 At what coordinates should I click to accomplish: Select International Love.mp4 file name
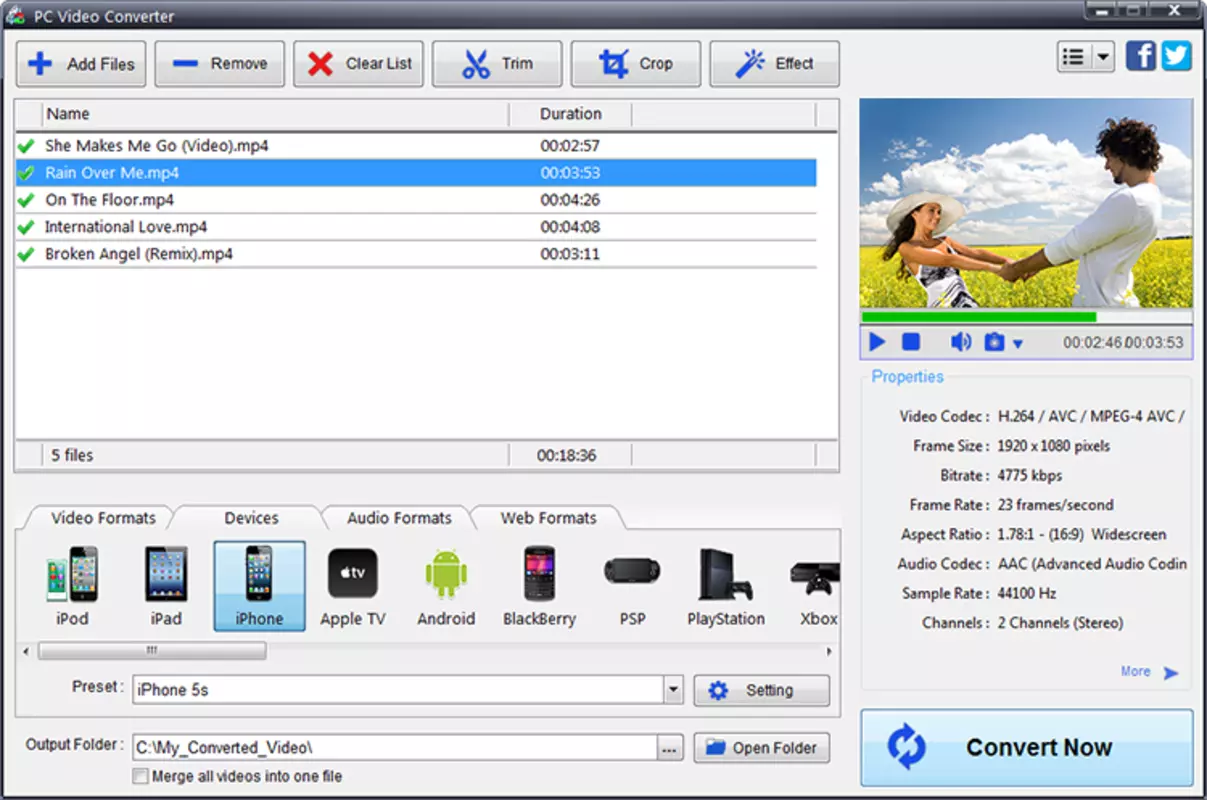click(x=126, y=227)
